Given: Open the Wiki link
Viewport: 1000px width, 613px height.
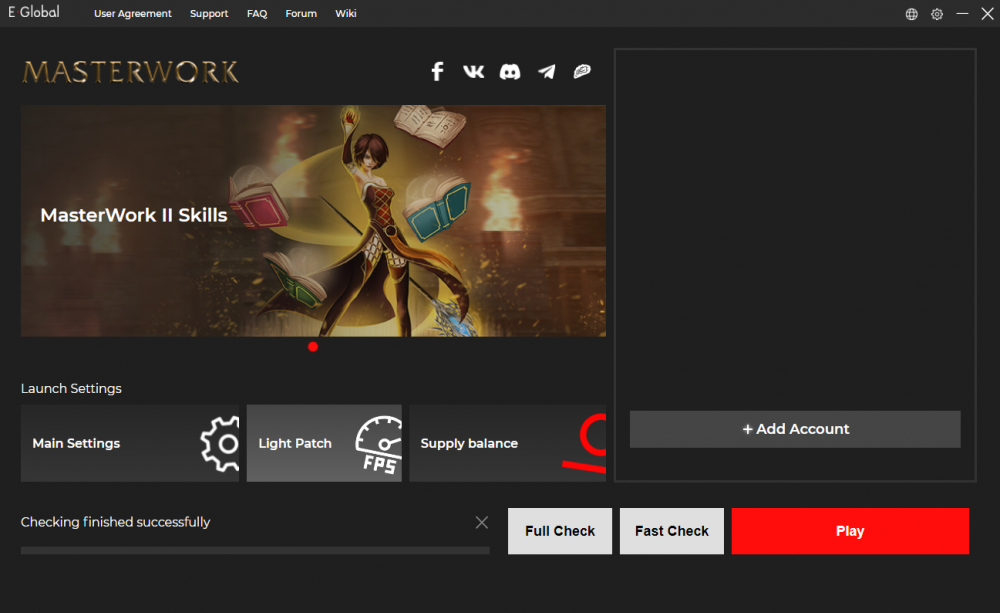Looking at the screenshot, I should pyautogui.click(x=346, y=14).
